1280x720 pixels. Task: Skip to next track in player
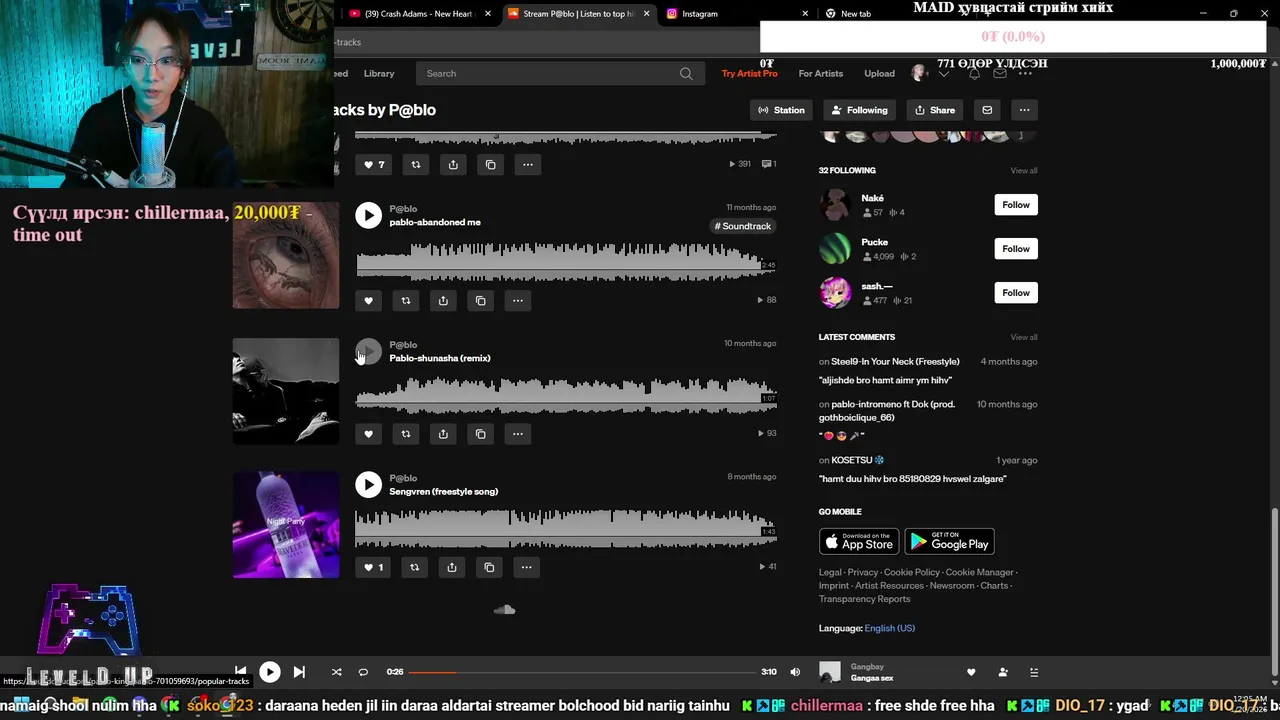point(299,672)
